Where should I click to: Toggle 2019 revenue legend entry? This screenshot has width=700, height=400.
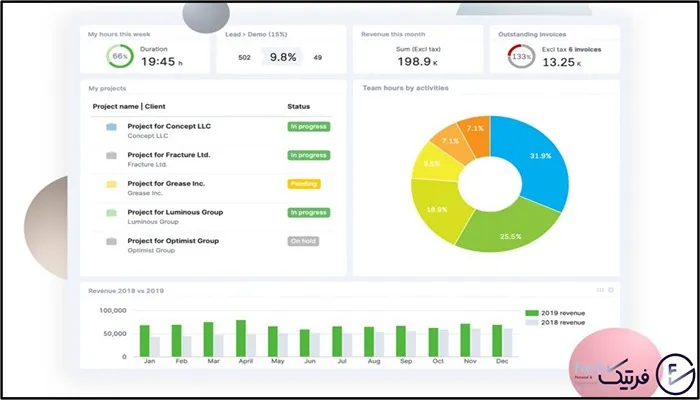tap(555, 313)
